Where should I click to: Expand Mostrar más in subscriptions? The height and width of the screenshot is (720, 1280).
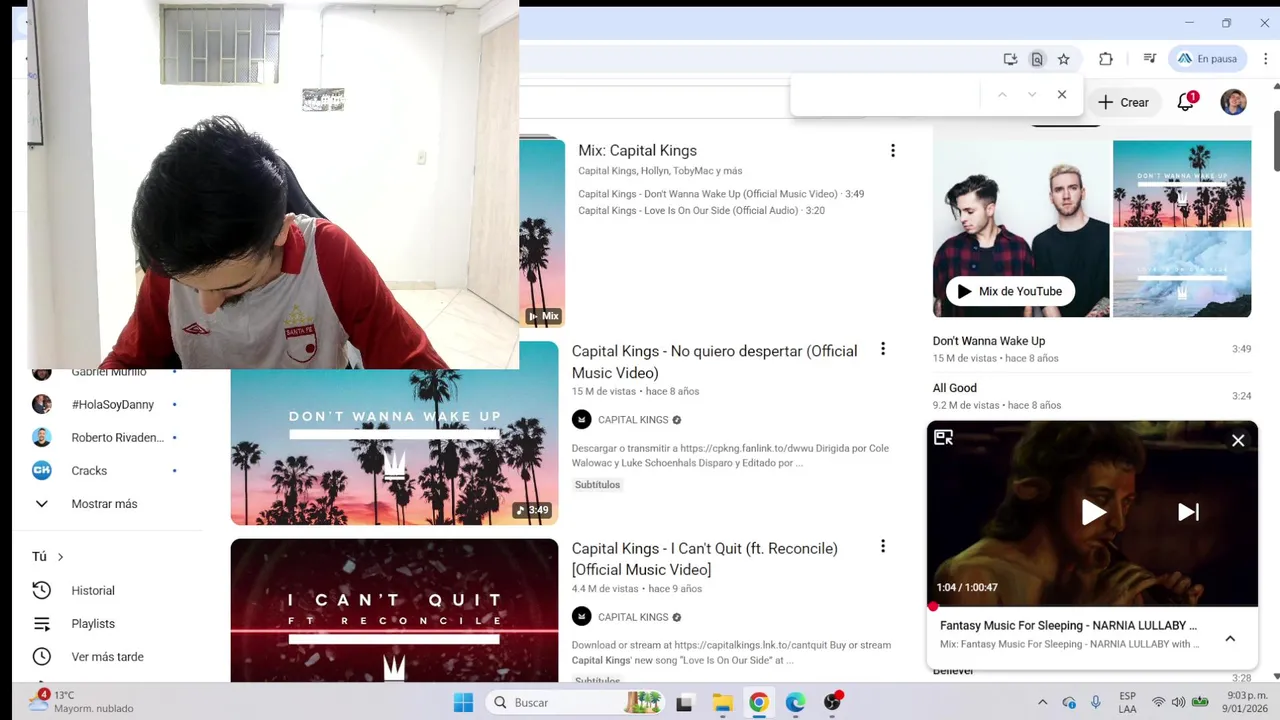[x=106, y=503]
